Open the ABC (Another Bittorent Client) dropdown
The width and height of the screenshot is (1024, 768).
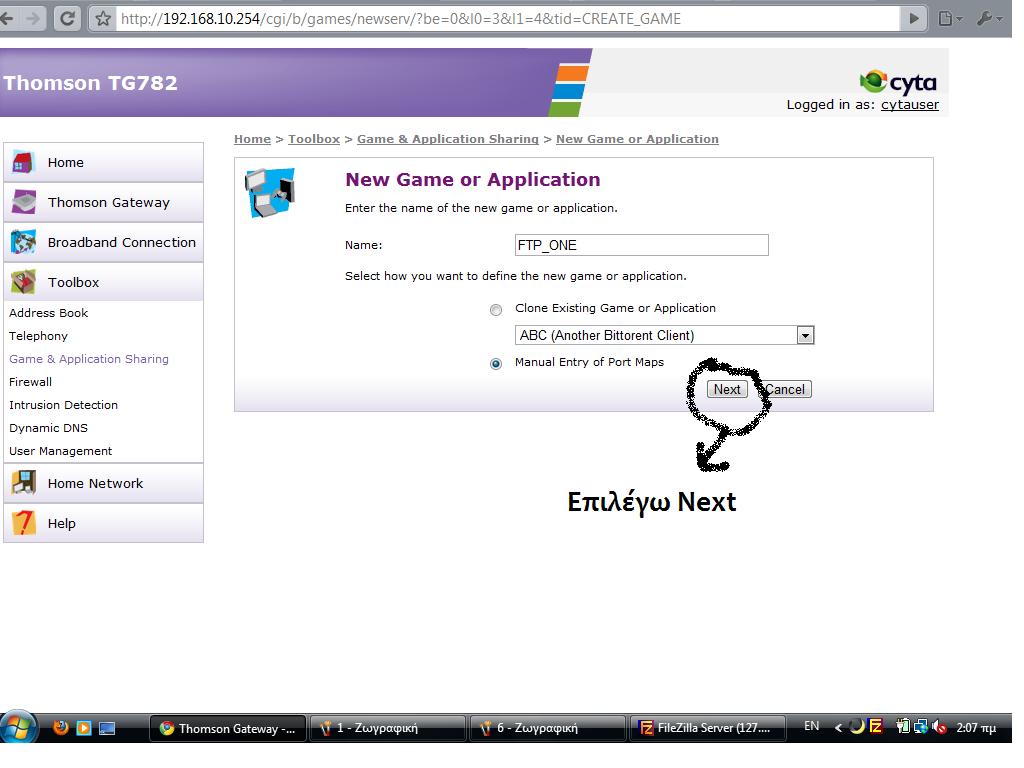point(664,335)
